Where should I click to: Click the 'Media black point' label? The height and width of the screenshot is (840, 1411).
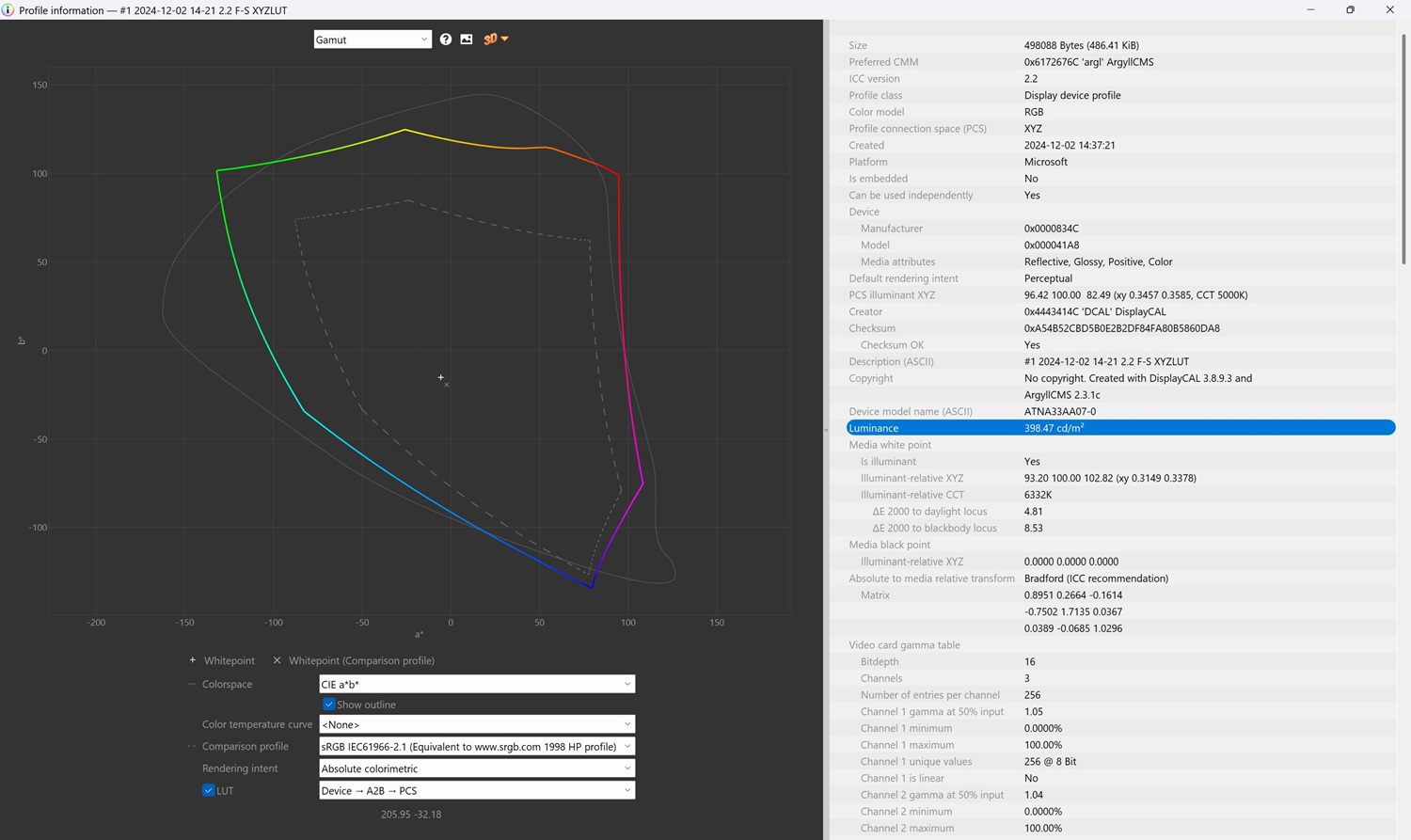(889, 545)
